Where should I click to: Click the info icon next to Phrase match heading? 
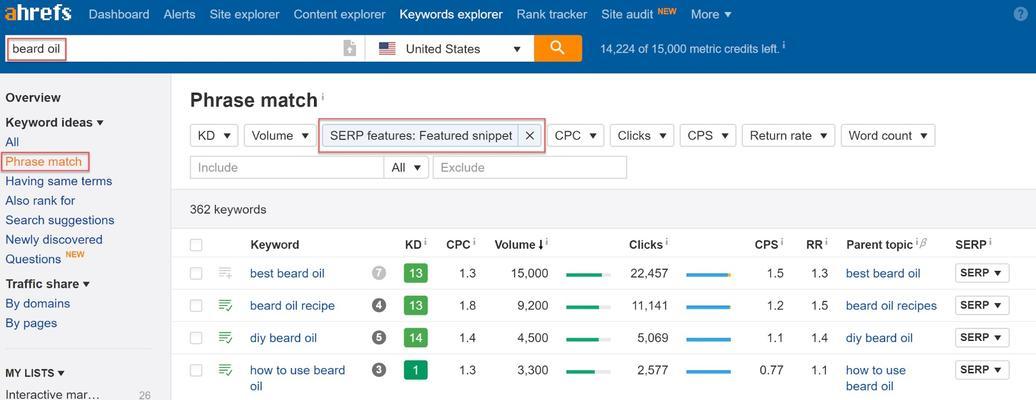point(322,97)
